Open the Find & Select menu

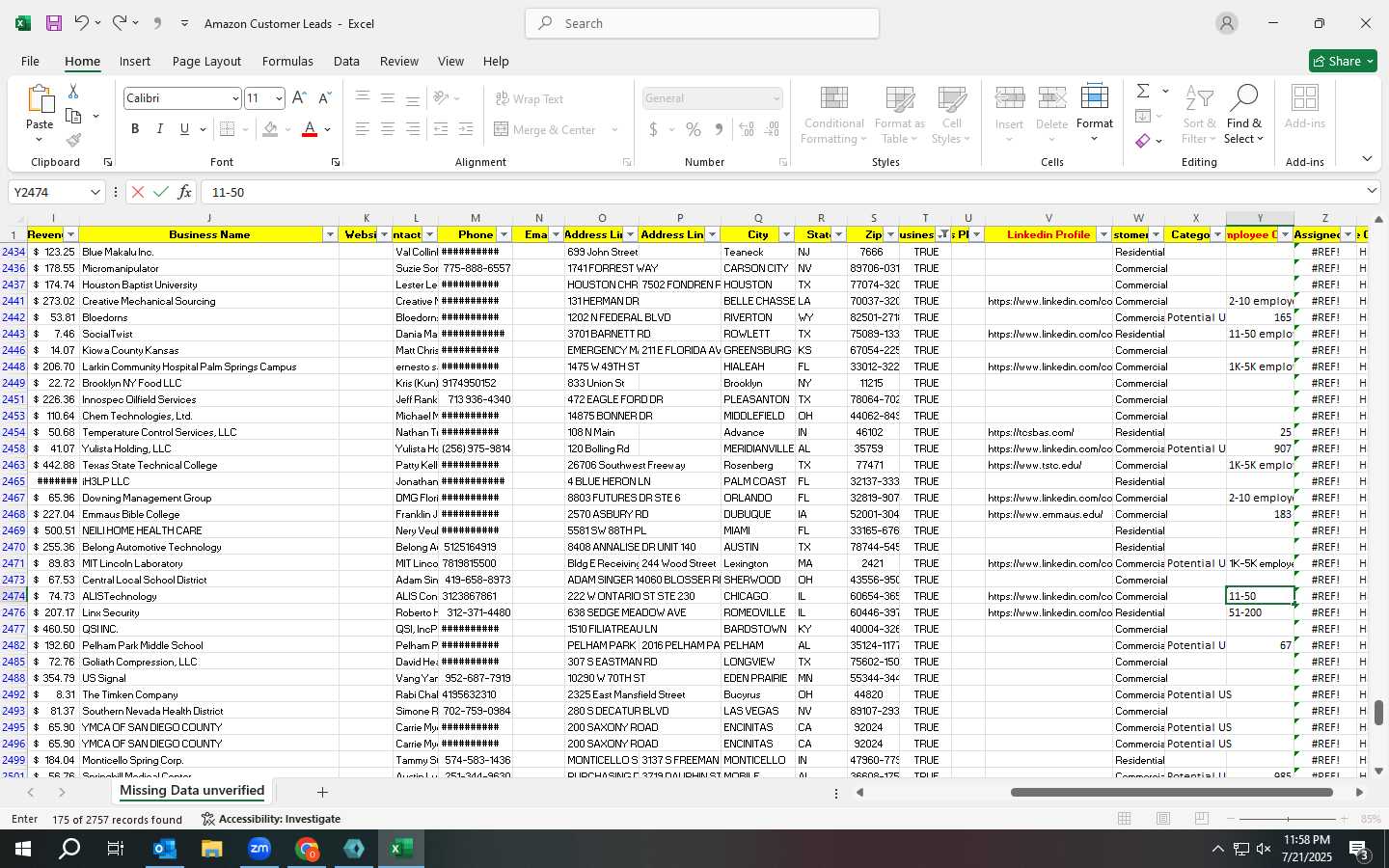1244,115
